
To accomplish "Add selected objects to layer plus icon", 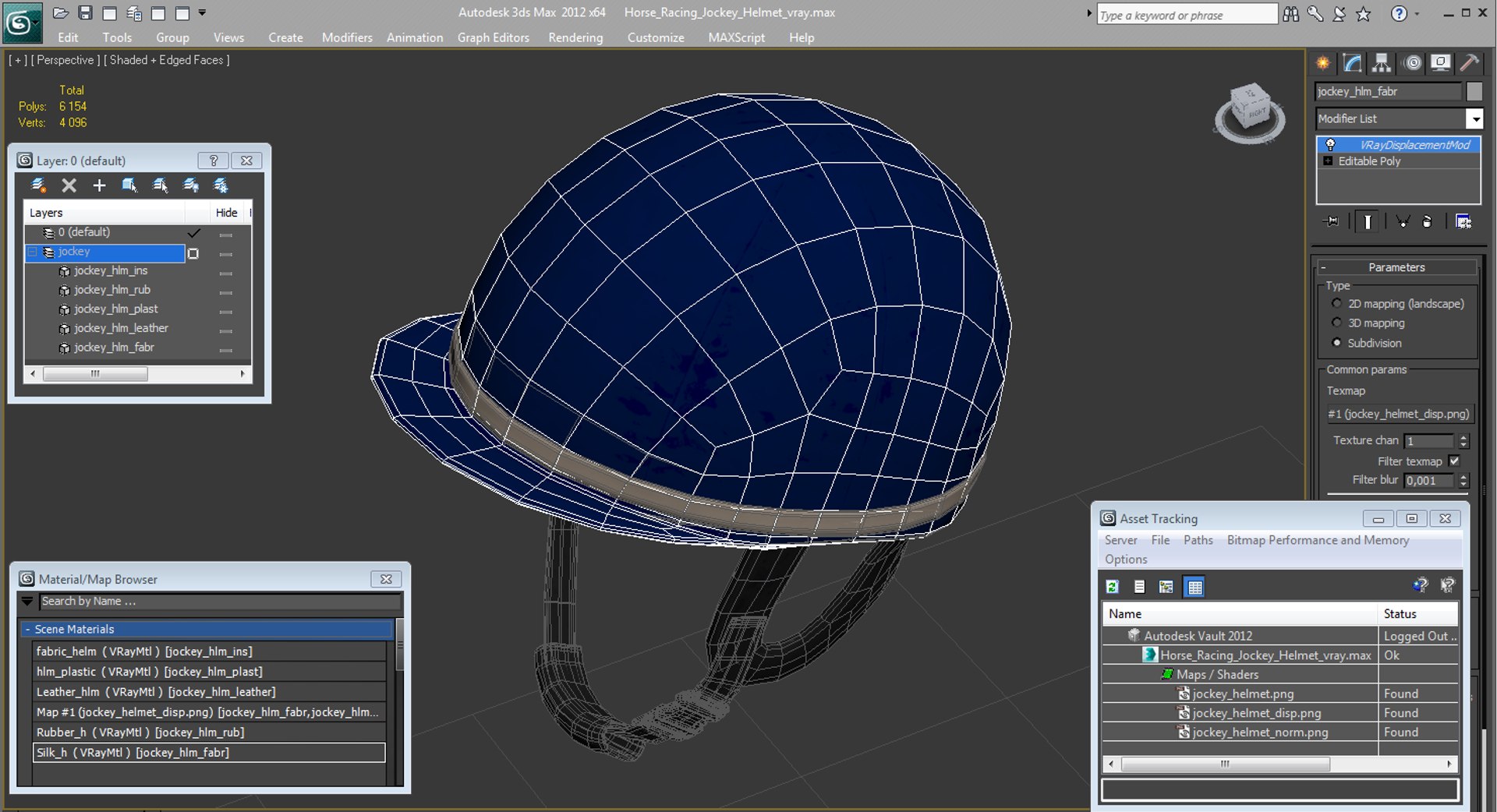I will coord(99,185).
